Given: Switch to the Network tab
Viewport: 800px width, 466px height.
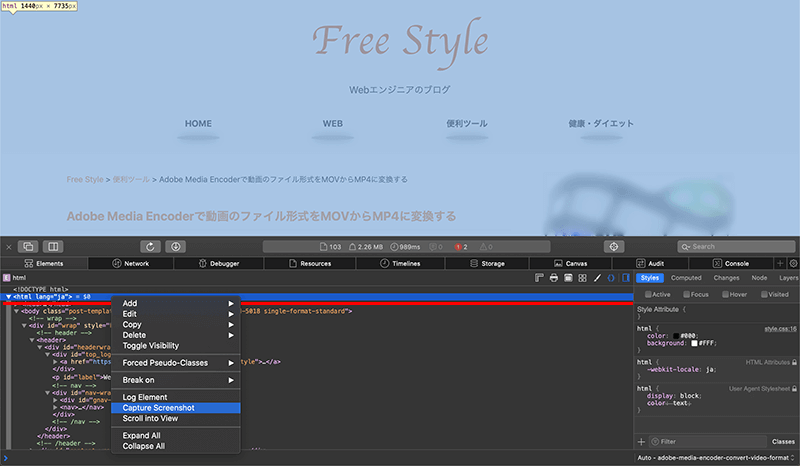Looking at the screenshot, I should 131,263.
